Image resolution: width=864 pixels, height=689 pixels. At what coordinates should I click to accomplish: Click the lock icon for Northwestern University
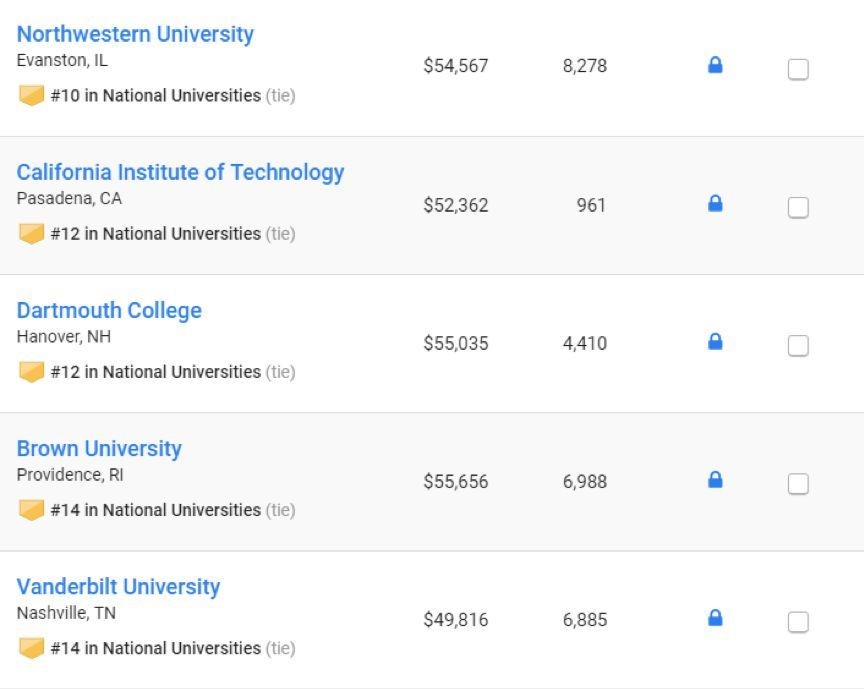(x=715, y=65)
